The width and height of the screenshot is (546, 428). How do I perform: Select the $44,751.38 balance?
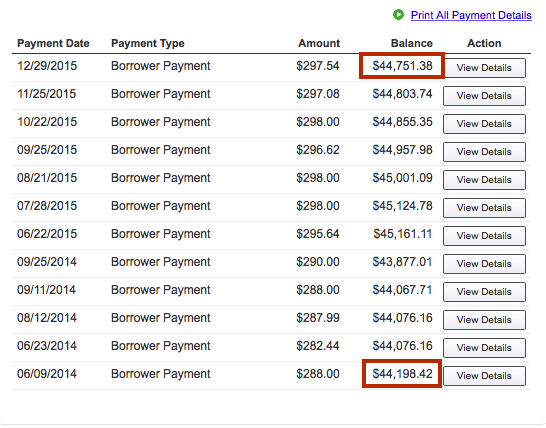[403, 66]
